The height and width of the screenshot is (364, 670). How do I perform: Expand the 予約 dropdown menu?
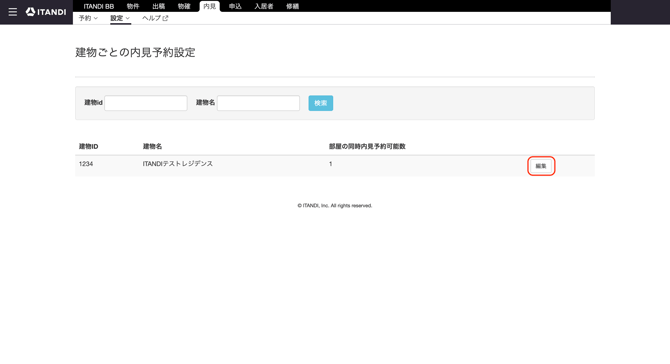point(88,18)
